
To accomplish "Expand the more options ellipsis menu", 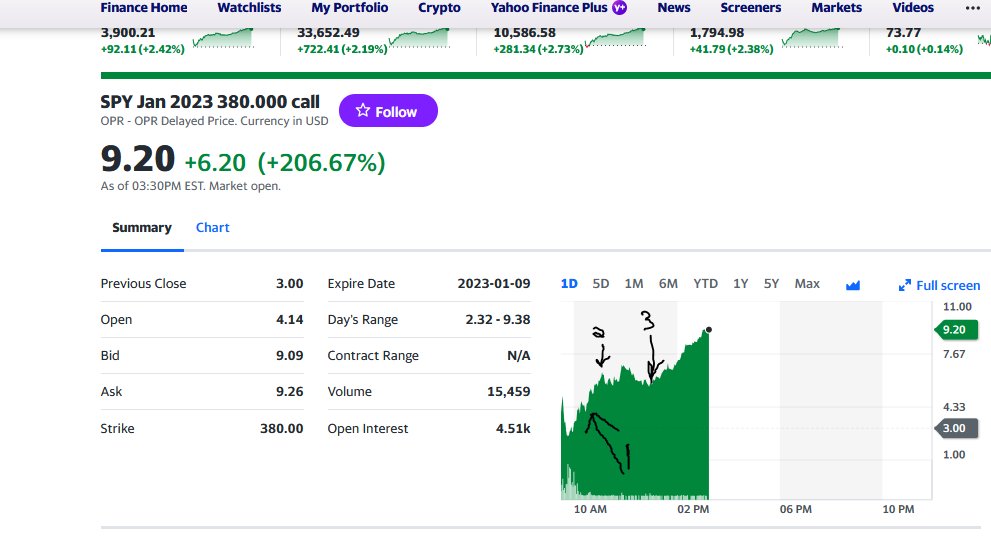I will pyautogui.click(x=973, y=8).
